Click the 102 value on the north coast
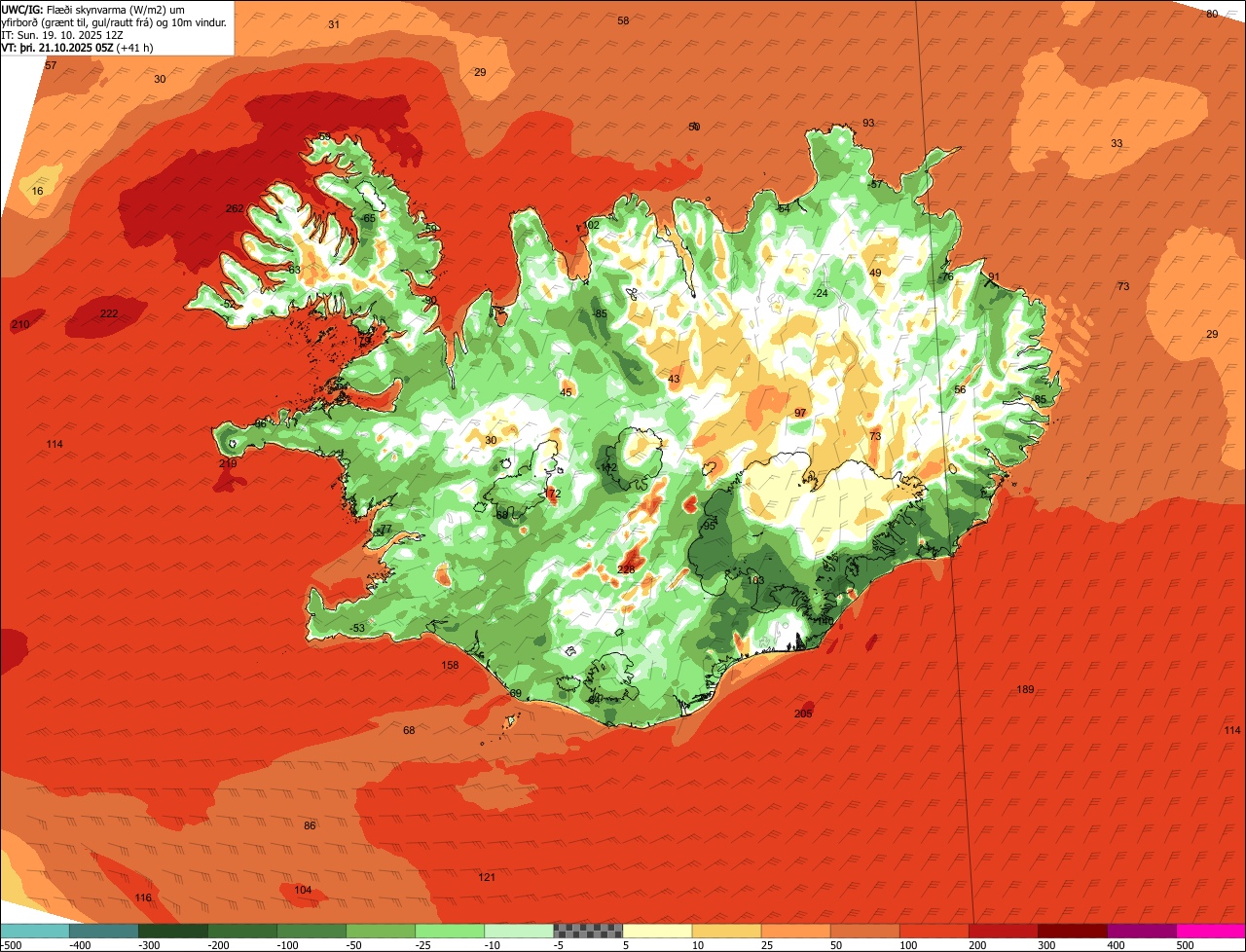This screenshot has width=1246, height=952. point(591,225)
